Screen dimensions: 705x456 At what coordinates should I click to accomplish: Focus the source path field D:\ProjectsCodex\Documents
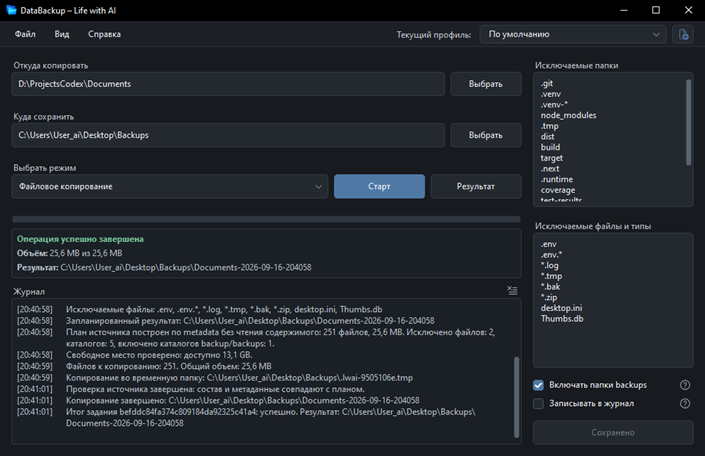pyautogui.click(x=228, y=84)
